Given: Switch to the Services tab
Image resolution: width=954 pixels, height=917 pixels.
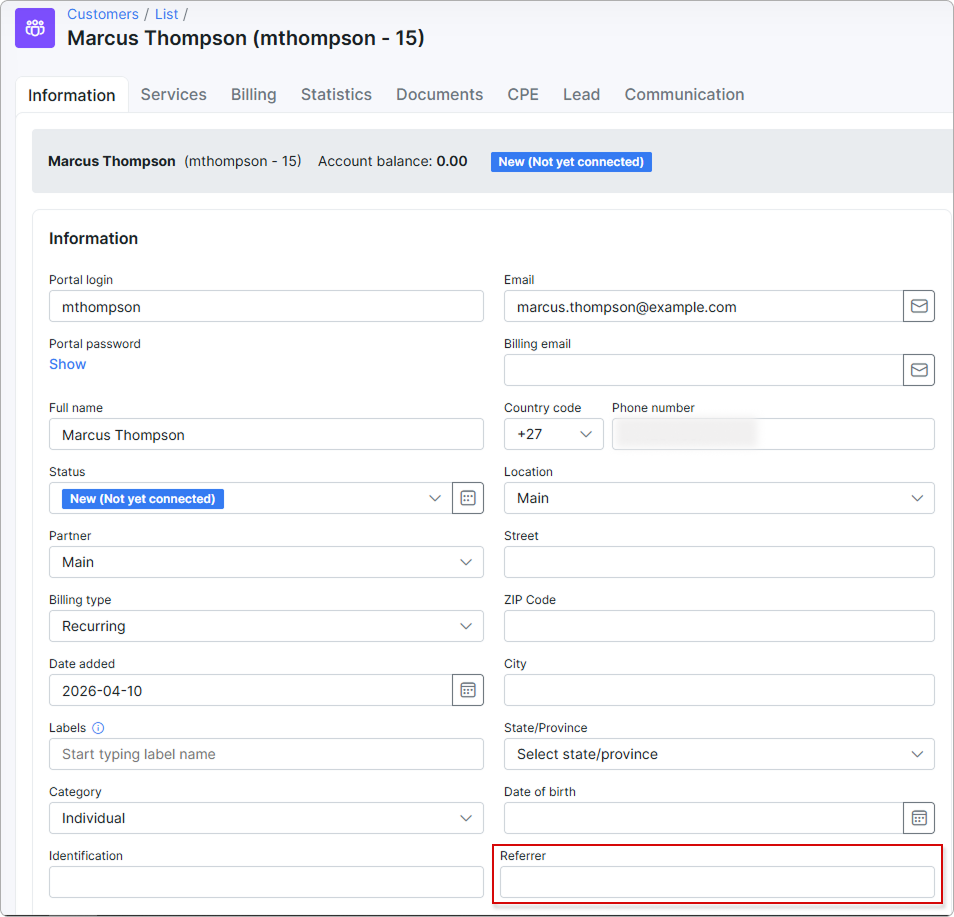Looking at the screenshot, I should point(173,94).
